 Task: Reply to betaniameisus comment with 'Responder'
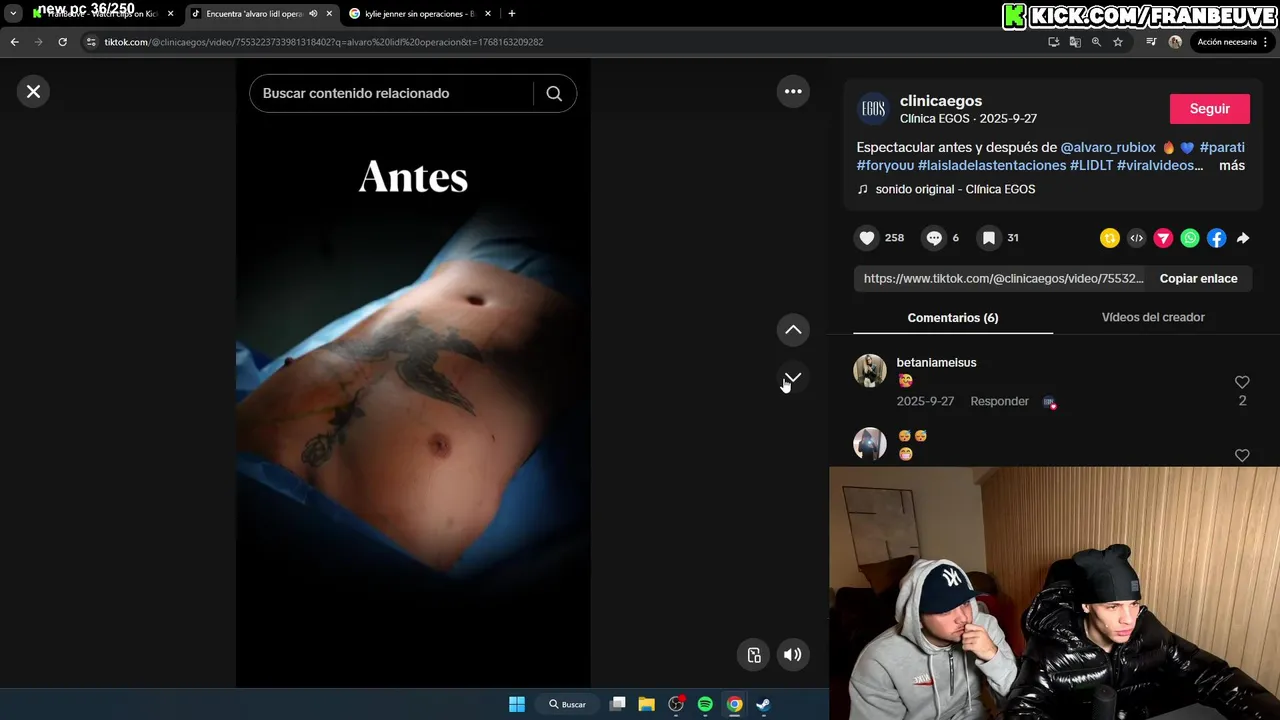(999, 401)
